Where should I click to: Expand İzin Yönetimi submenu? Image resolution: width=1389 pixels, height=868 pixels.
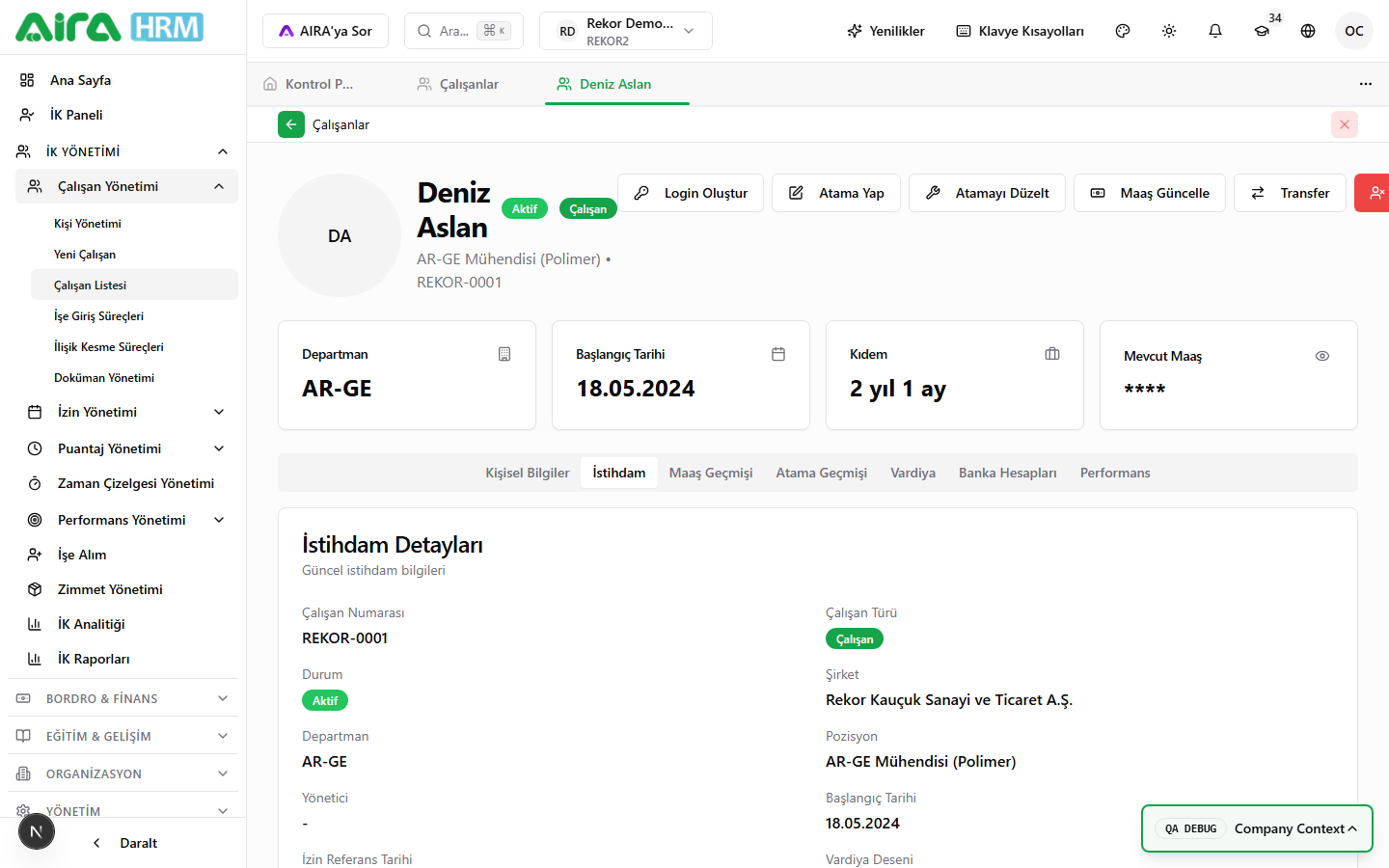(126, 412)
